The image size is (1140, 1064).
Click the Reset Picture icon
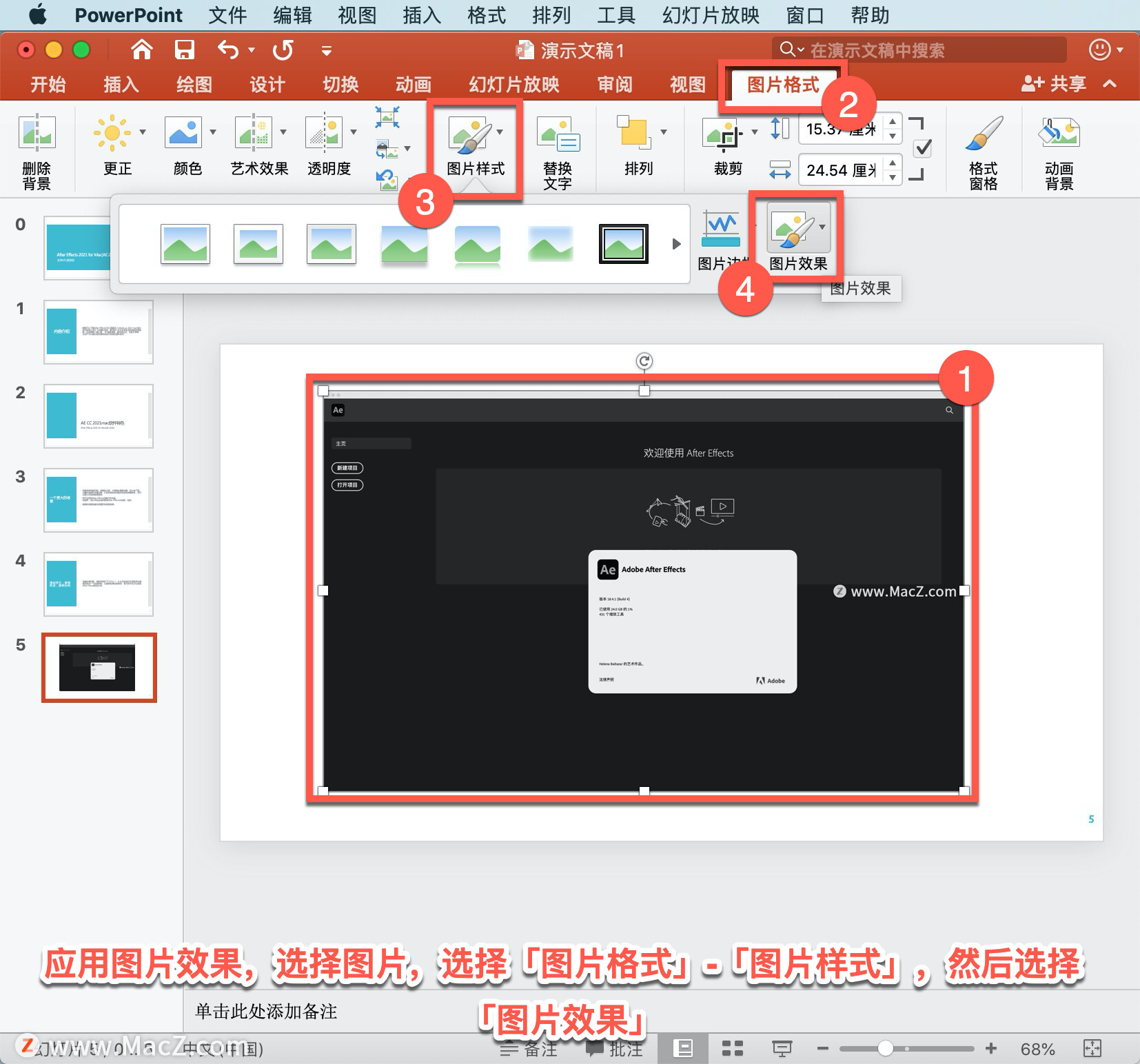click(x=387, y=180)
